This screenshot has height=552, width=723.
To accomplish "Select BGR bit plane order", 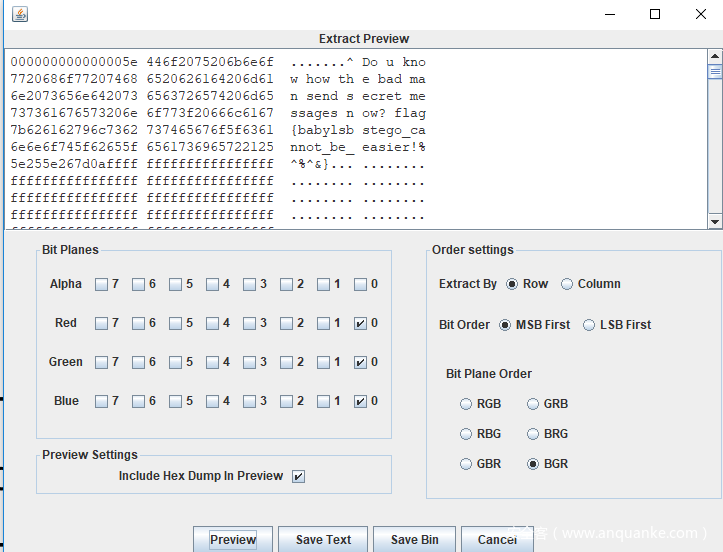I will pos(532,464).
